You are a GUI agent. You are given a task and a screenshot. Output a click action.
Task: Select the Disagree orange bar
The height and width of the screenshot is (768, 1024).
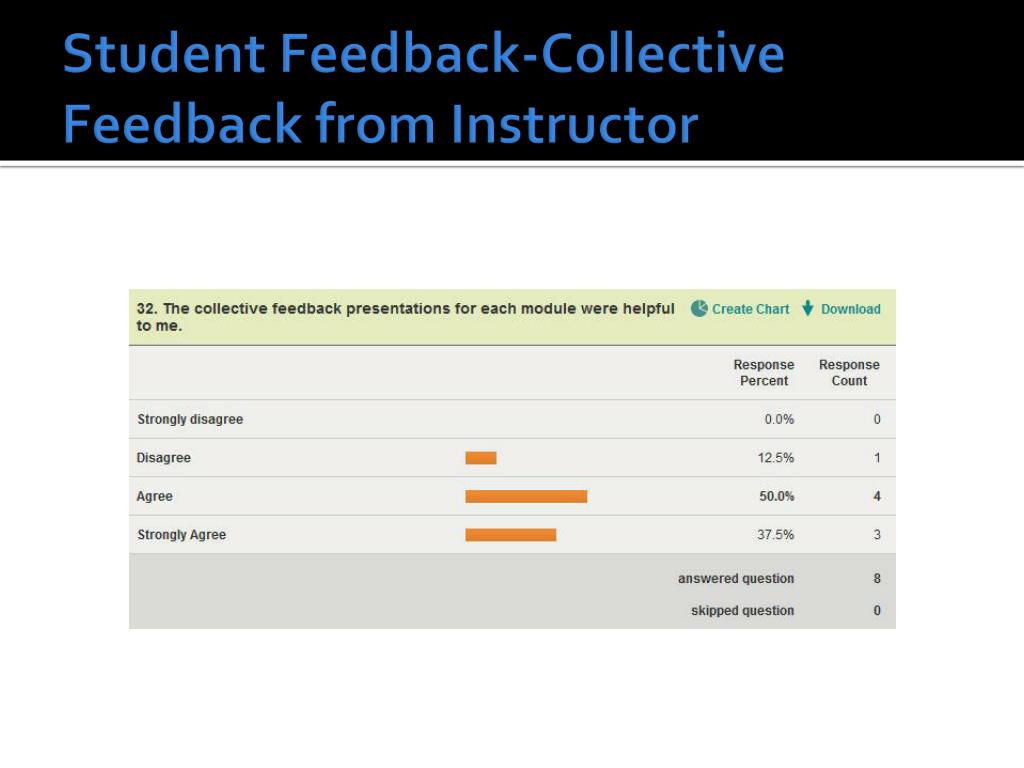(481, 458)
